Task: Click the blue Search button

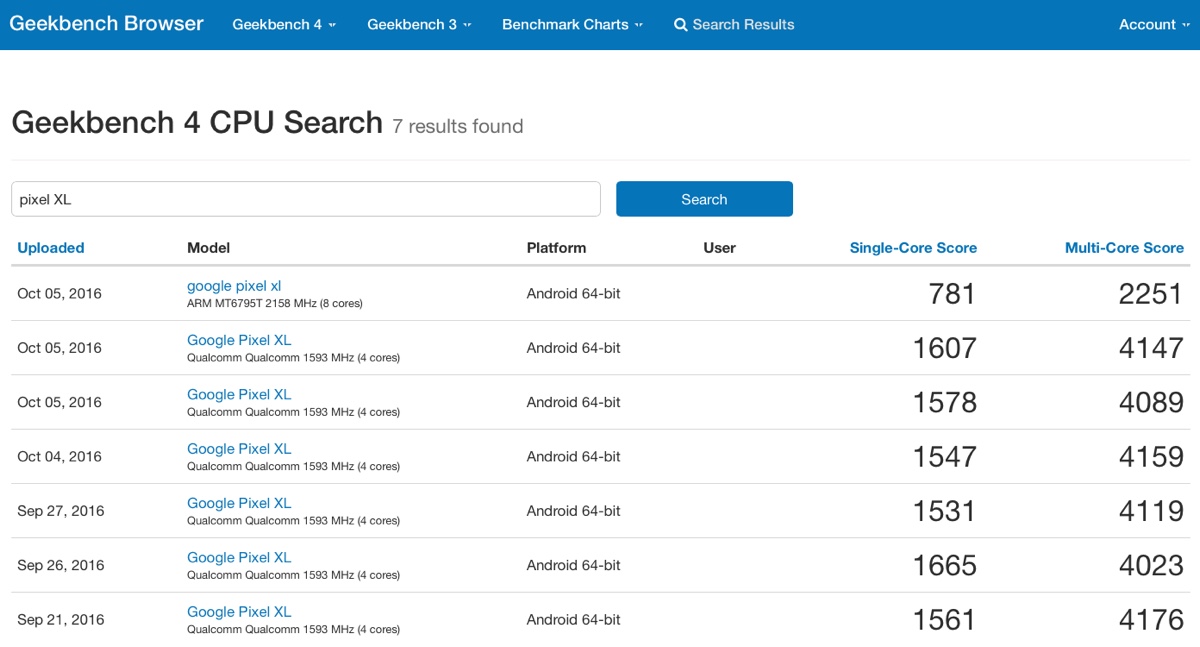Action: click(704, 199)
